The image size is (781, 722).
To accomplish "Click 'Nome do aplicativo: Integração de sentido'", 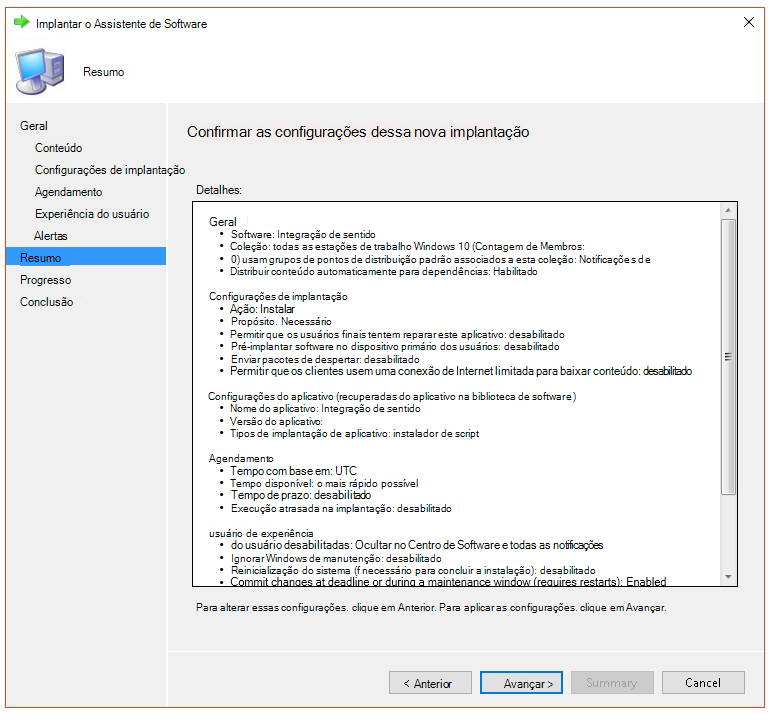I will (325, 409).
